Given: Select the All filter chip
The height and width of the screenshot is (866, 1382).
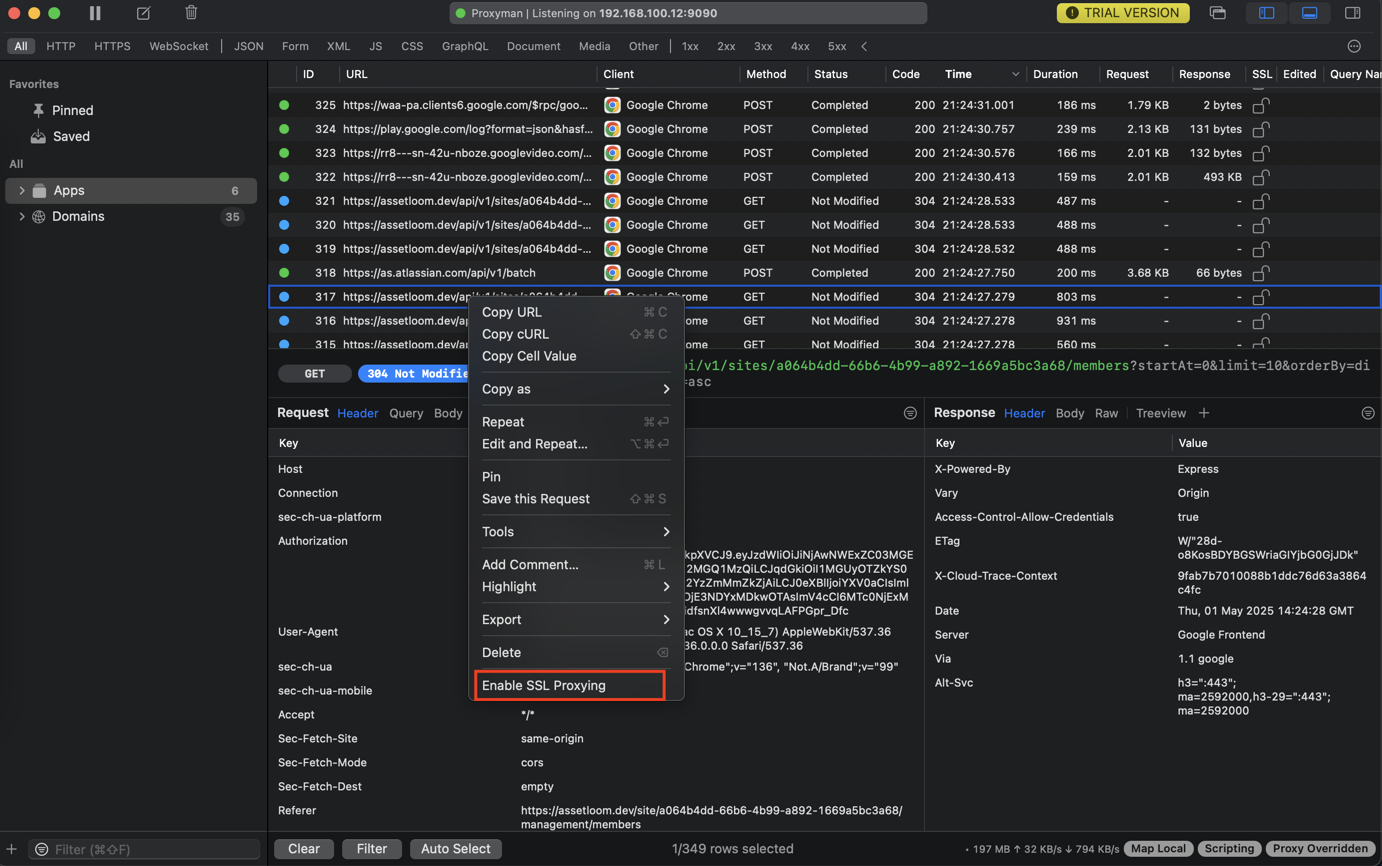Looking at the screenshot, I should click(x=20, y=46).
